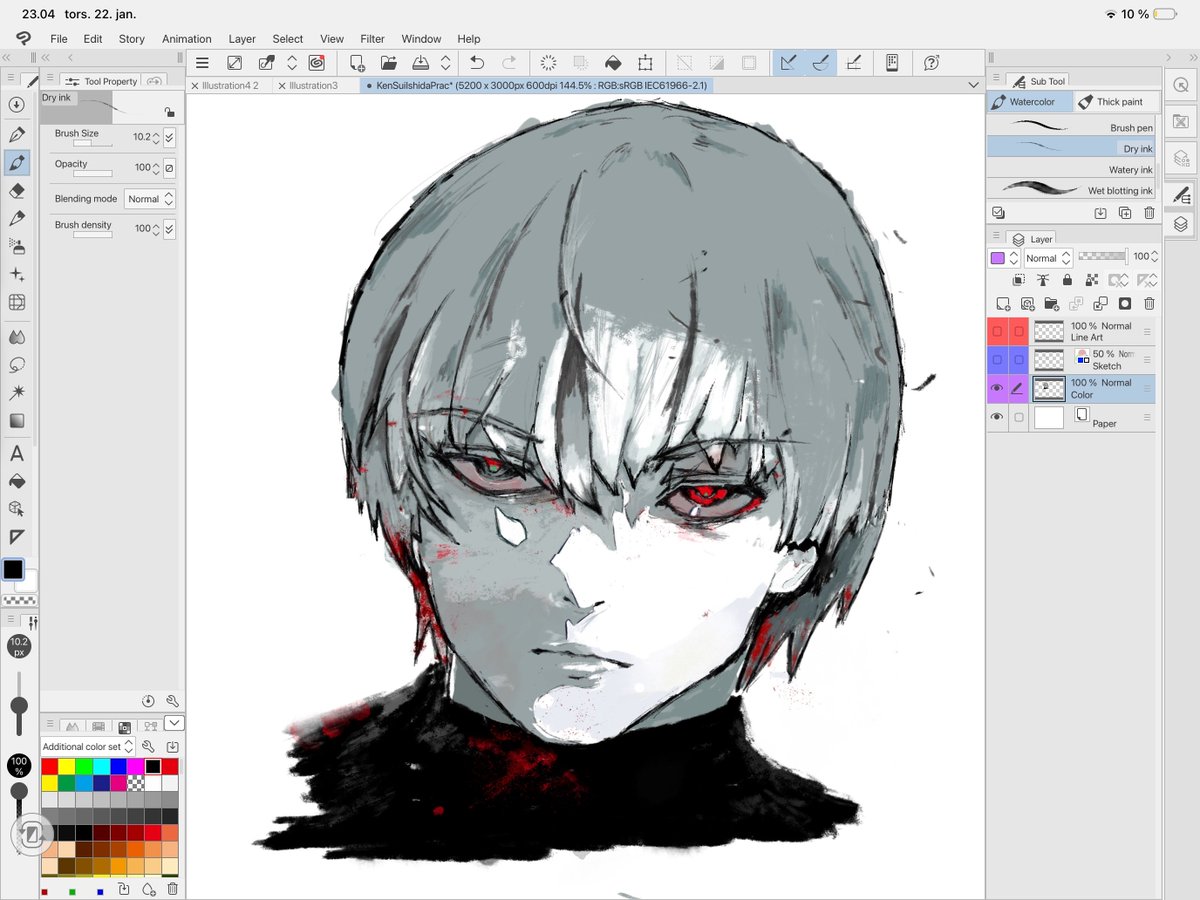Select the Ruler triangle tool
1200x900 pixels.
tap(17, 538)
